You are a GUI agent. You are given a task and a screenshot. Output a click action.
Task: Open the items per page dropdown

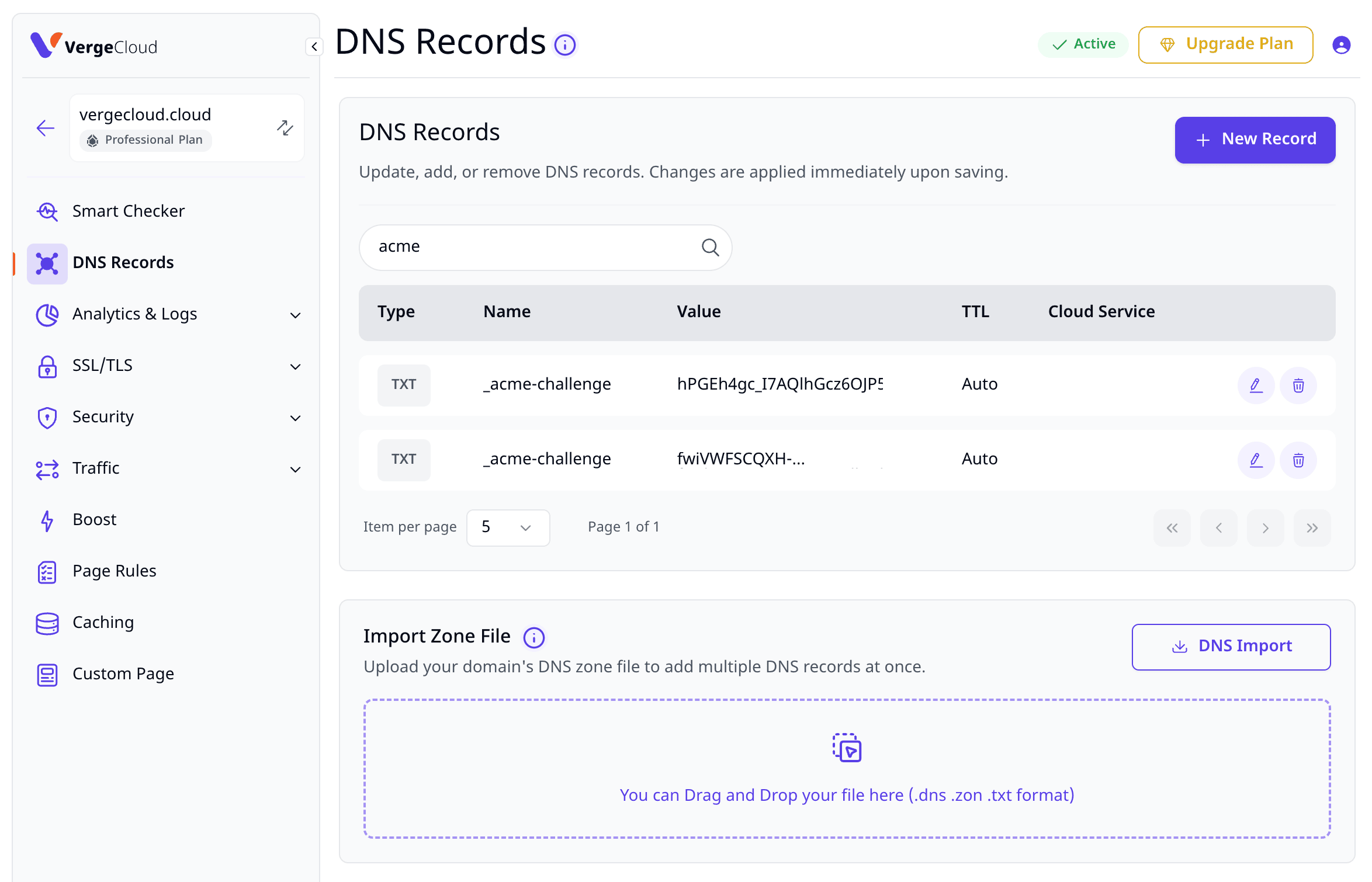(x=507, y=527)
